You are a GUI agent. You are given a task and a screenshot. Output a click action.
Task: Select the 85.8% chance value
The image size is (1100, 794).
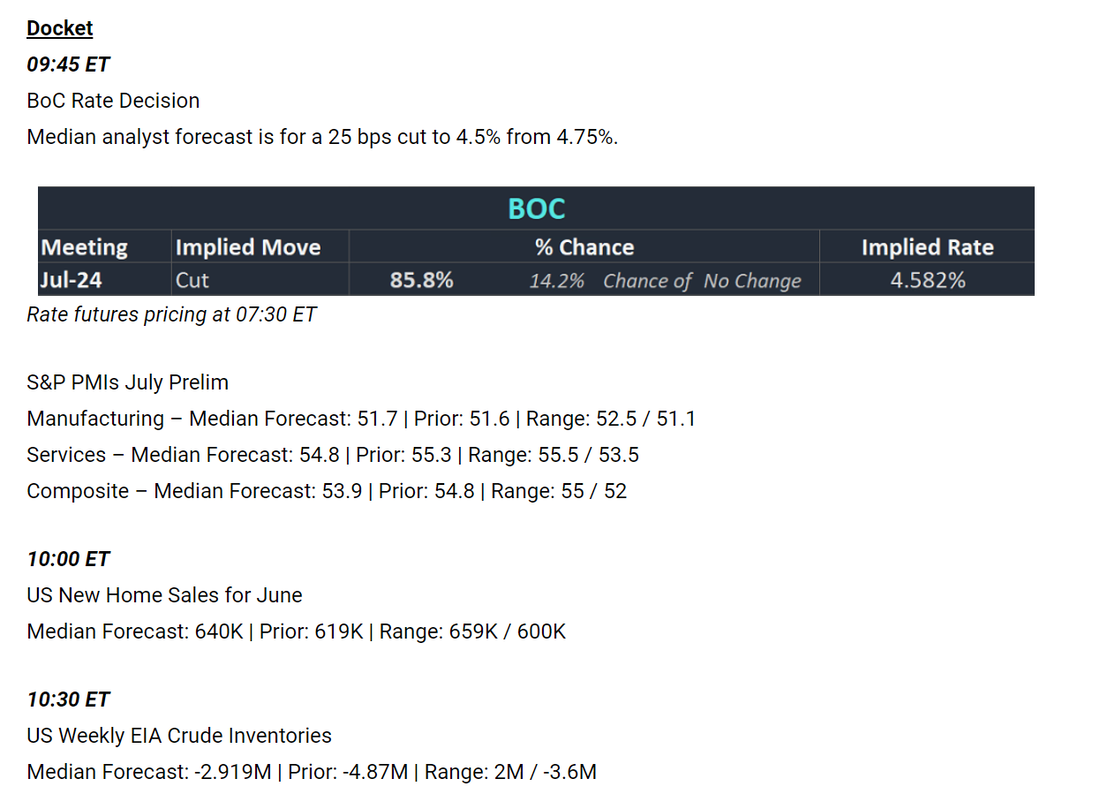(422, 280)
